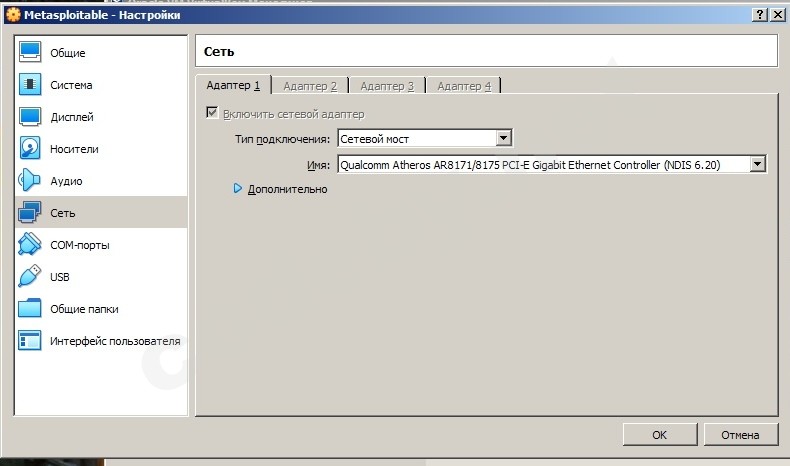Close the Настройки dialog window
This screenshot has width=790, height=466.
[x=778, y=15]
